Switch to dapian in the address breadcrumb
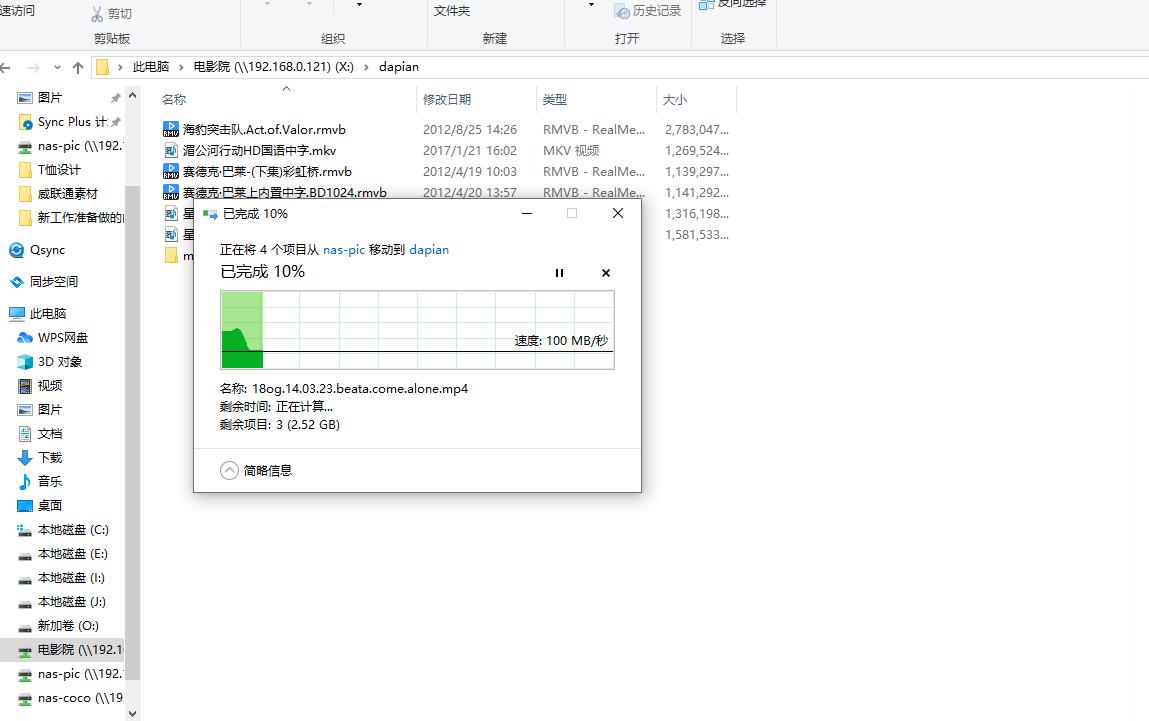Viewport: 1149px width, 721px height. tap(399, 67)
